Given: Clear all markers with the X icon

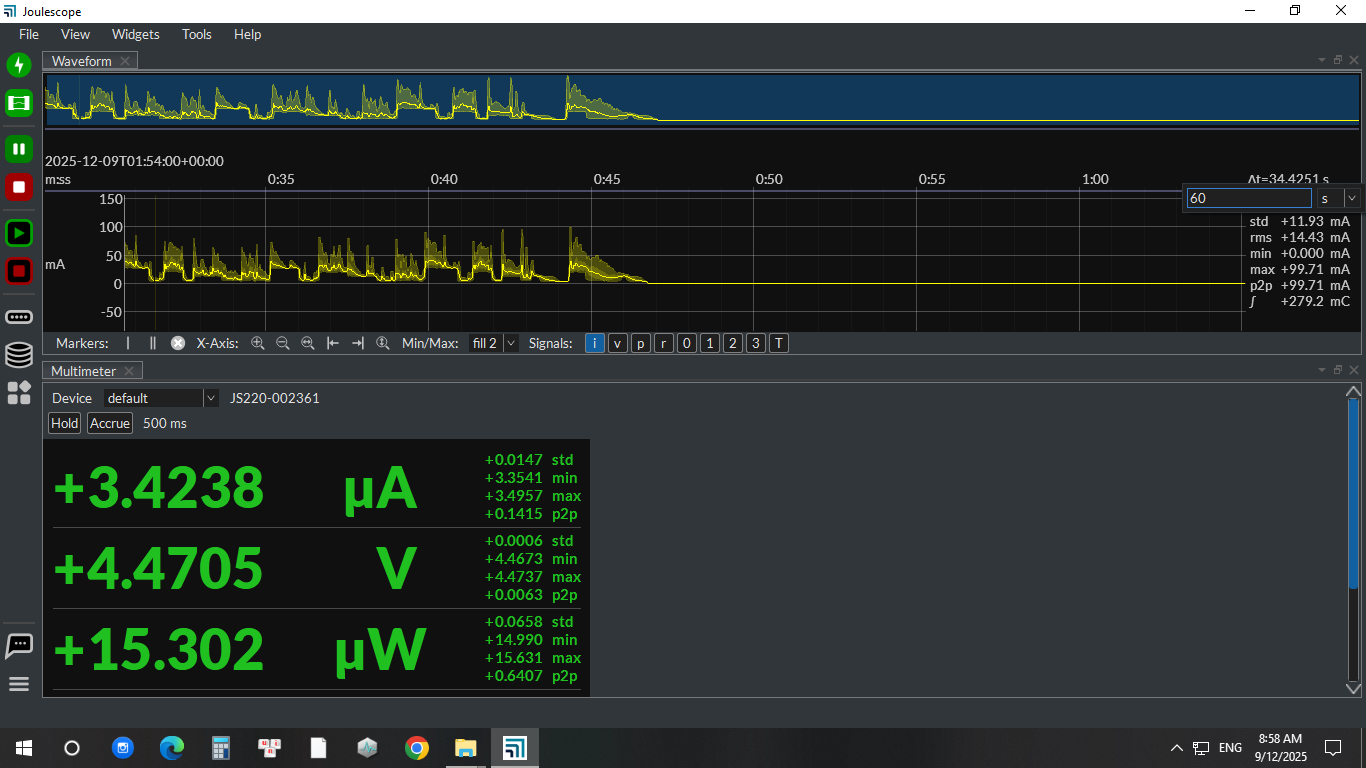Looking at the screenshot, I should (178, 343).
